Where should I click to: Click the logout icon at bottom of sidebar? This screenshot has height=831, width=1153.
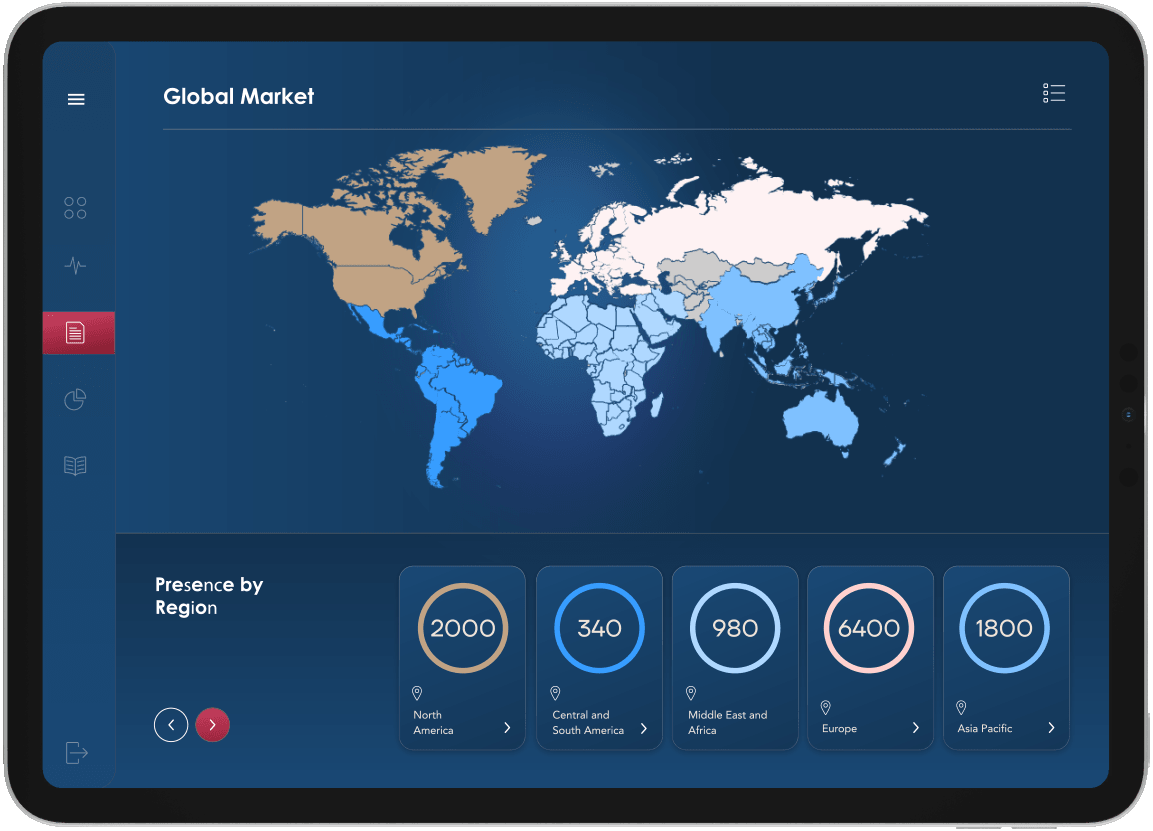76,753
